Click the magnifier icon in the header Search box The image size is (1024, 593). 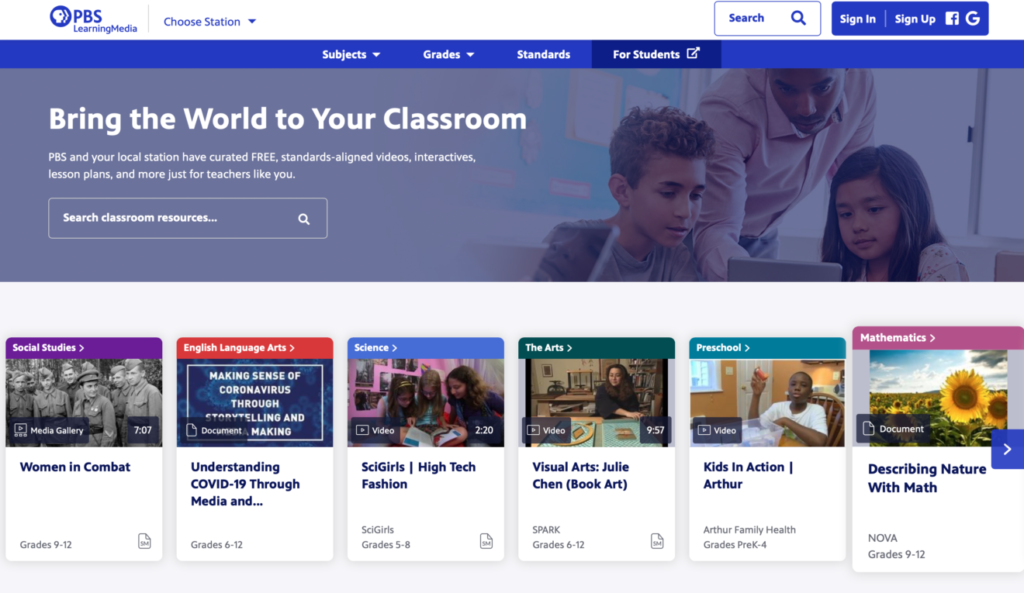tap(798, 18)
